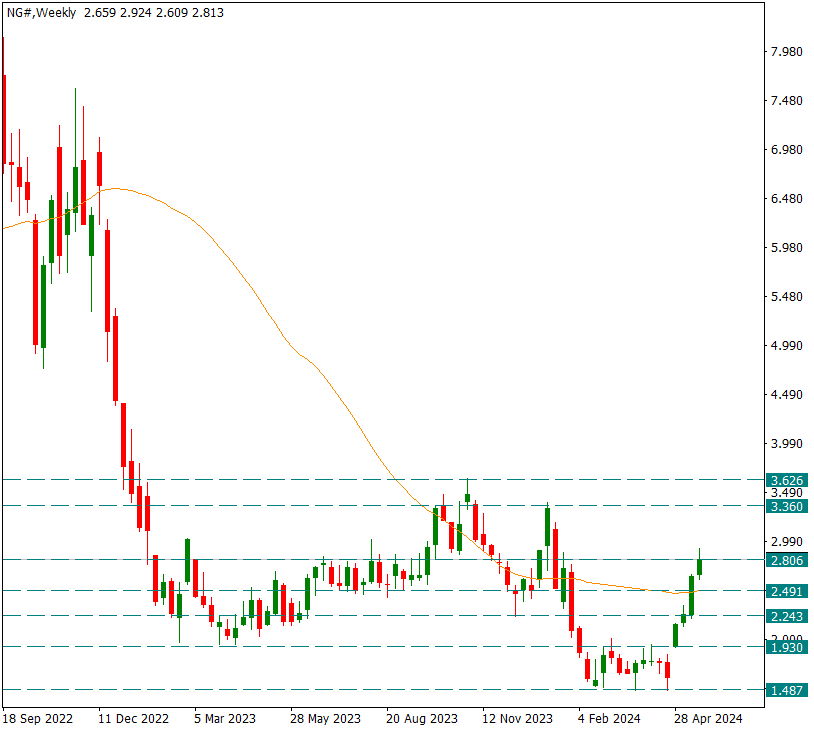Screen dimensions: 814x731
Task: Click the 18 Sep 2022 date label
Action: (x=38, y=719)
